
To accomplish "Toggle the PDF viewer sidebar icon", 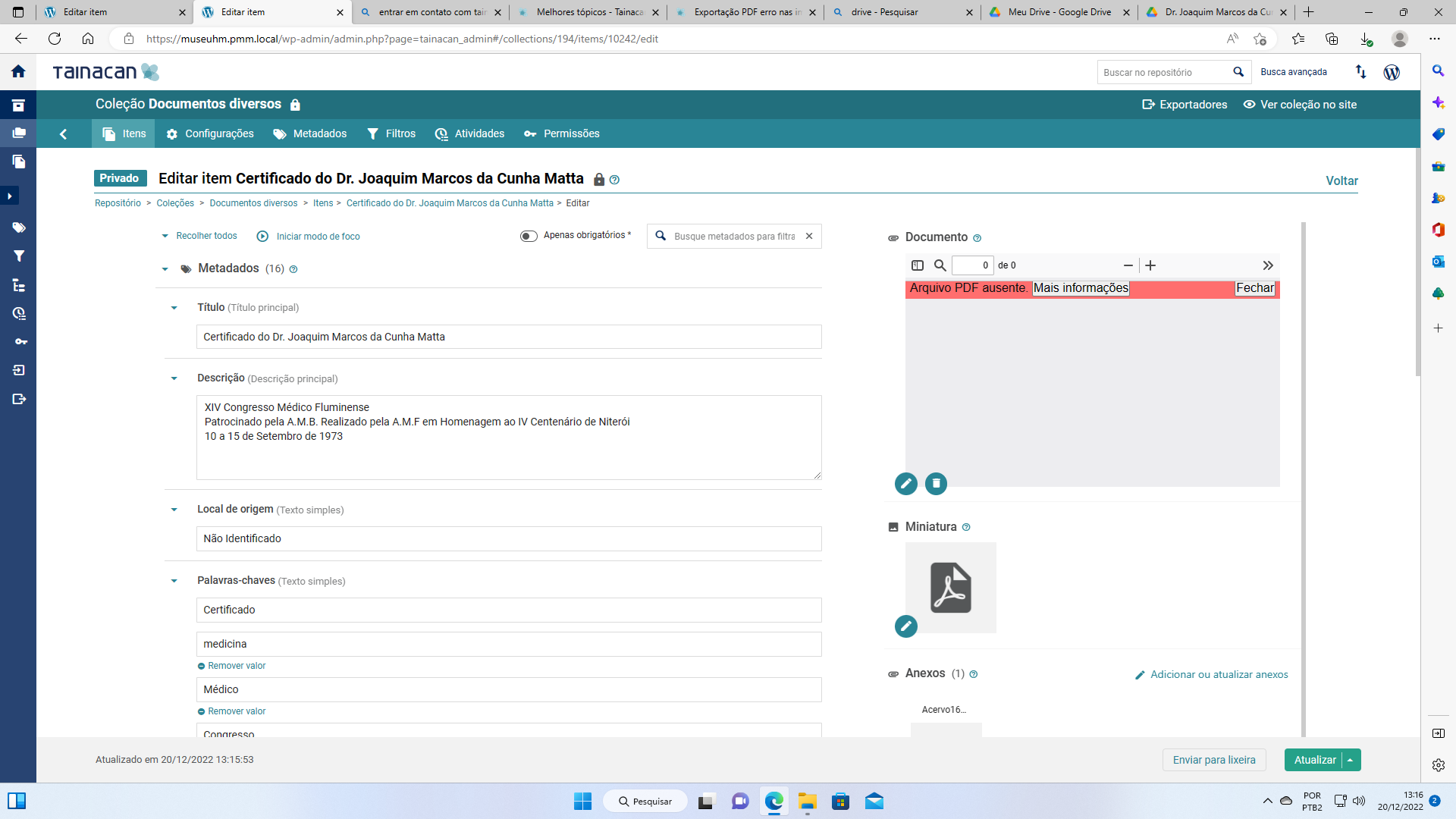I will pyautogui.click(x=918, y=265).
